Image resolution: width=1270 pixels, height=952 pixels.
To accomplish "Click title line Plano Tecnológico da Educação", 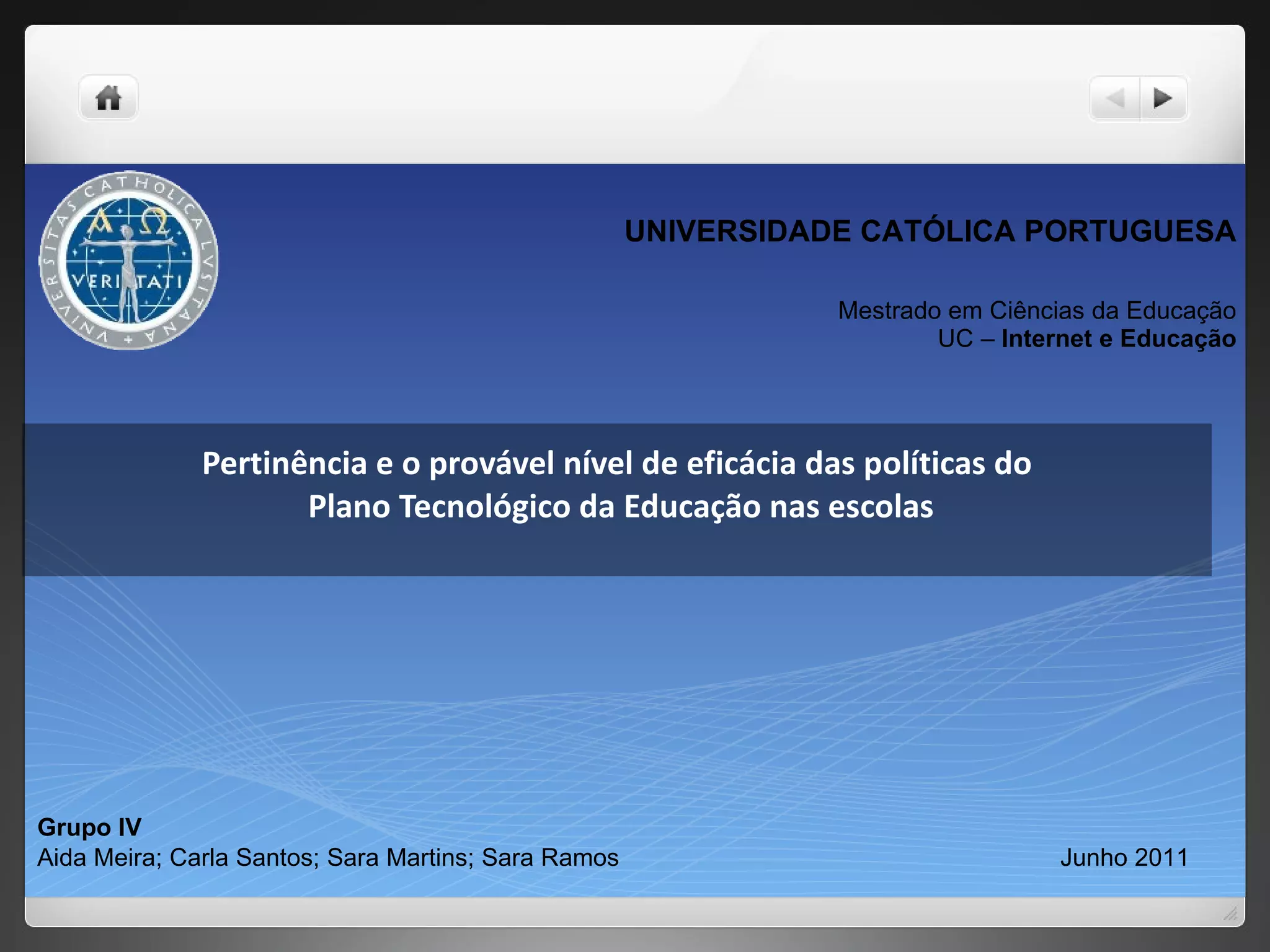I will coord(620,506).
